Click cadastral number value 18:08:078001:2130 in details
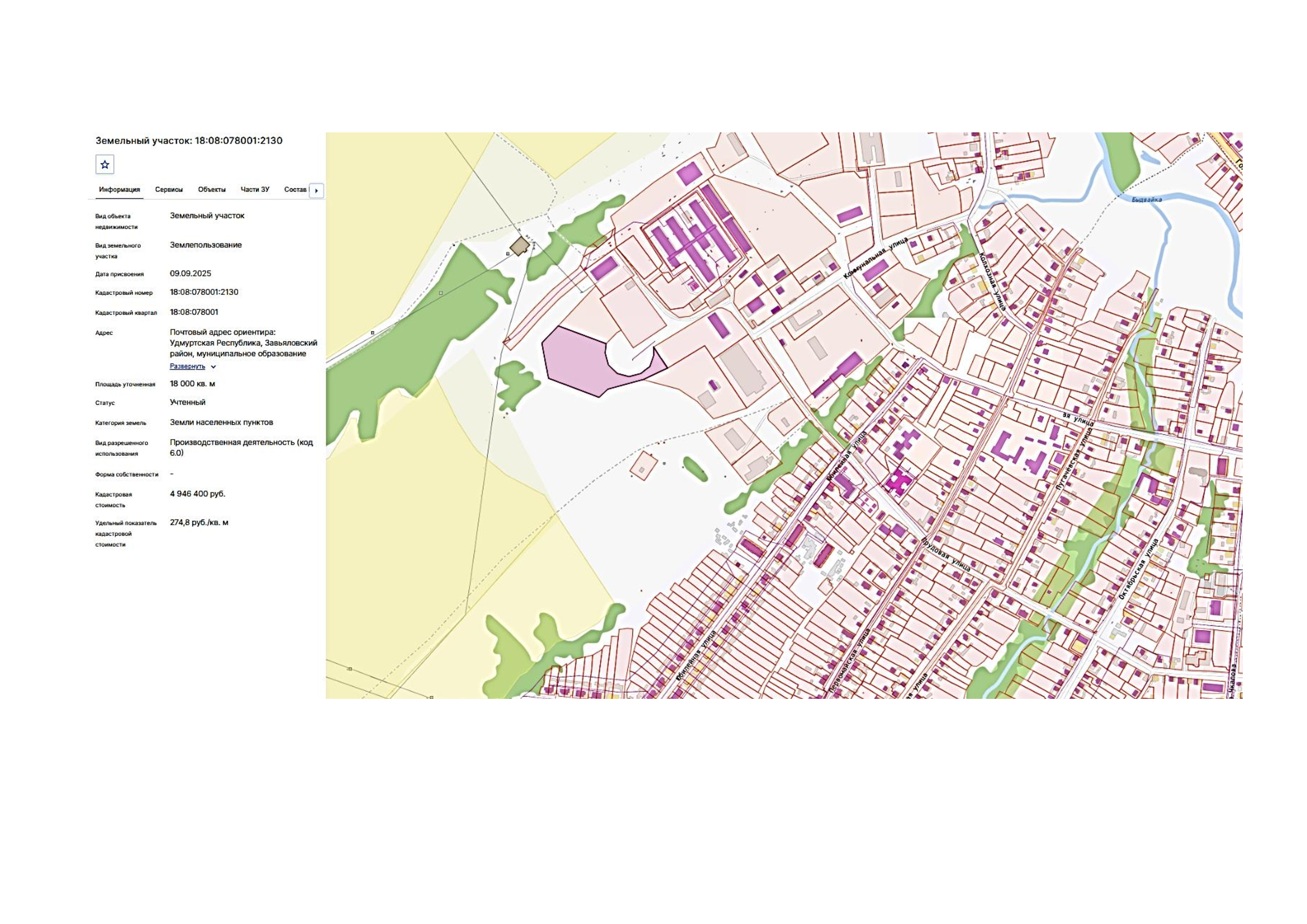Screen dimensions: 1307x924 [204, 292]
